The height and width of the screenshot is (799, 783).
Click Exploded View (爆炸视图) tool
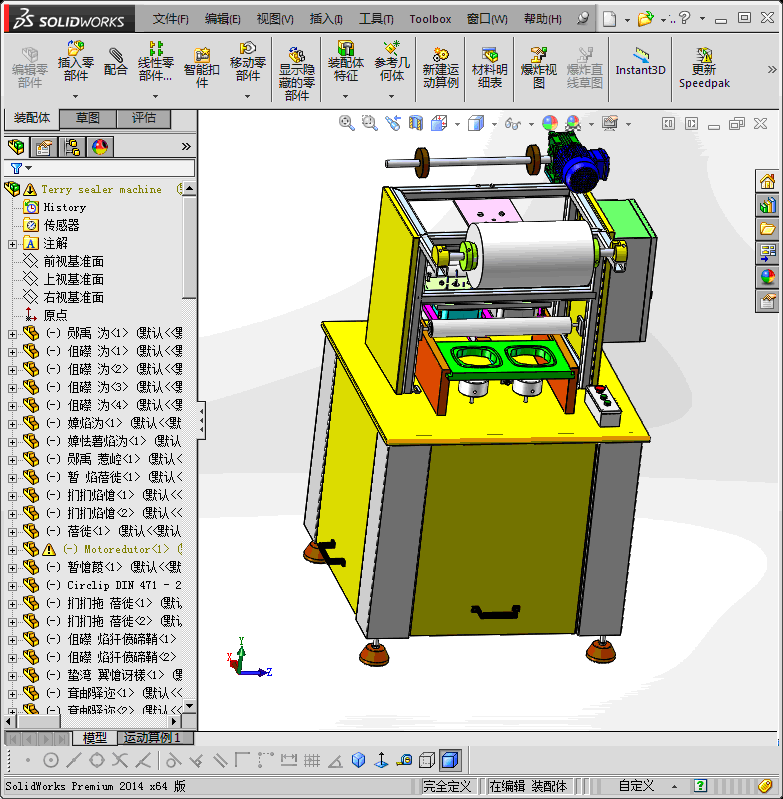coord(538,67)
